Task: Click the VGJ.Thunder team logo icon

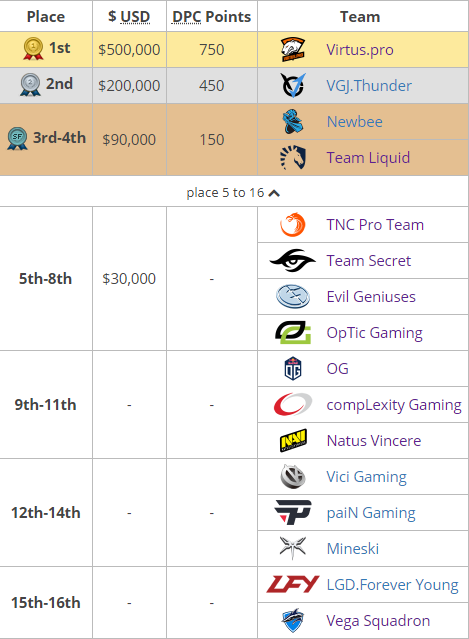Action: 293,85
